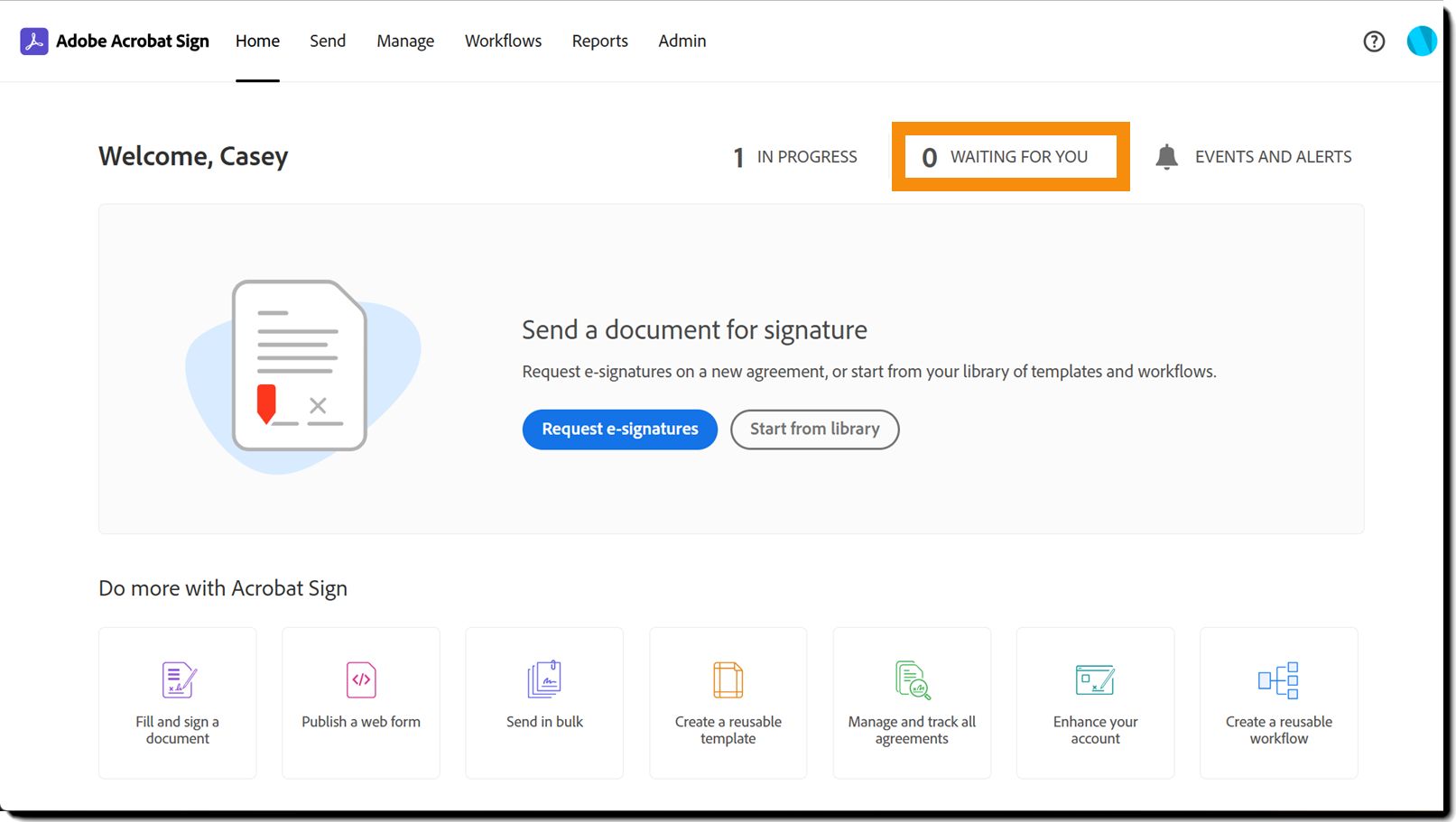Select the Create a reusable workflow icon
This screenshot has width=1456, height=822.
point(1278,680)
